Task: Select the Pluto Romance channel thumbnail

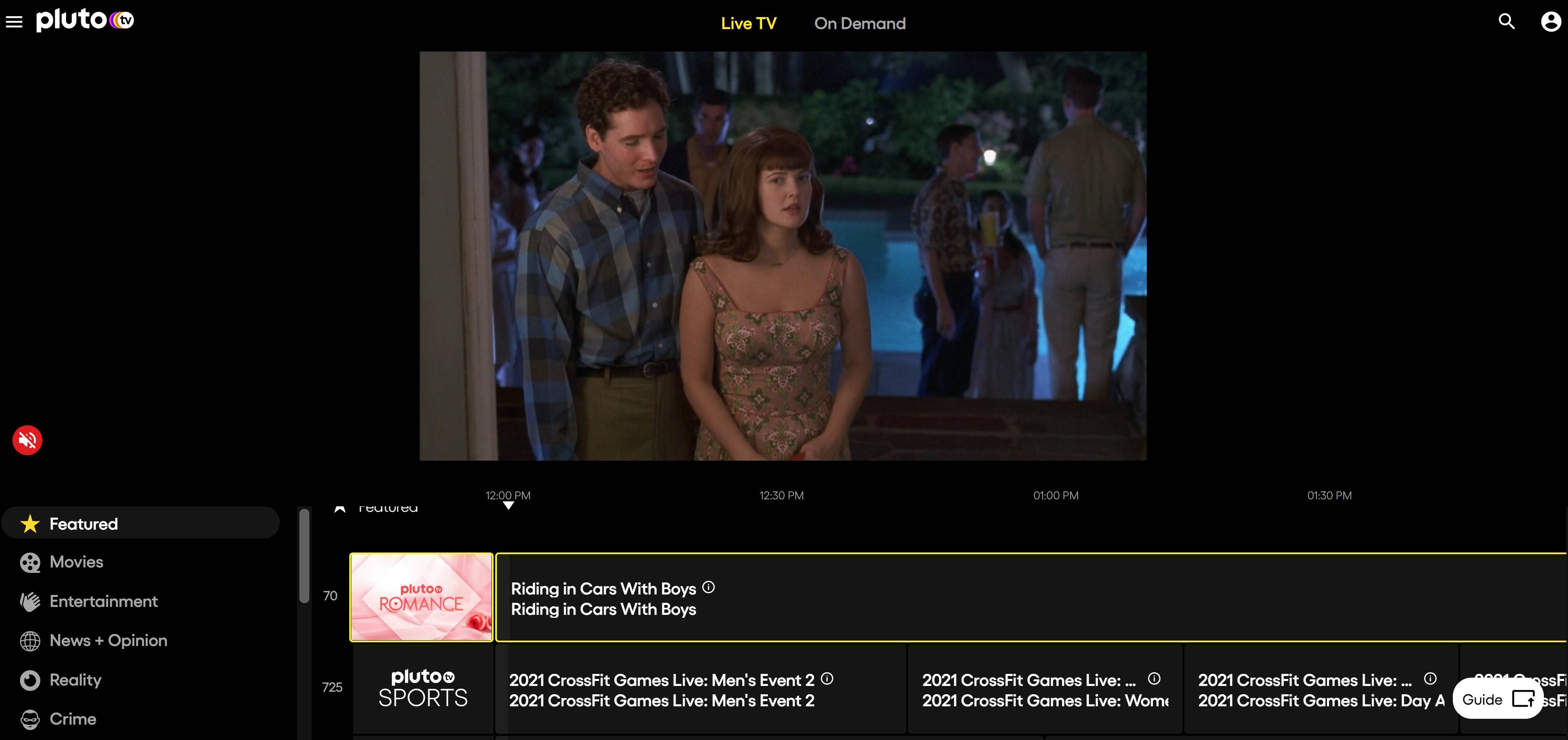Action: click(421, 597)
